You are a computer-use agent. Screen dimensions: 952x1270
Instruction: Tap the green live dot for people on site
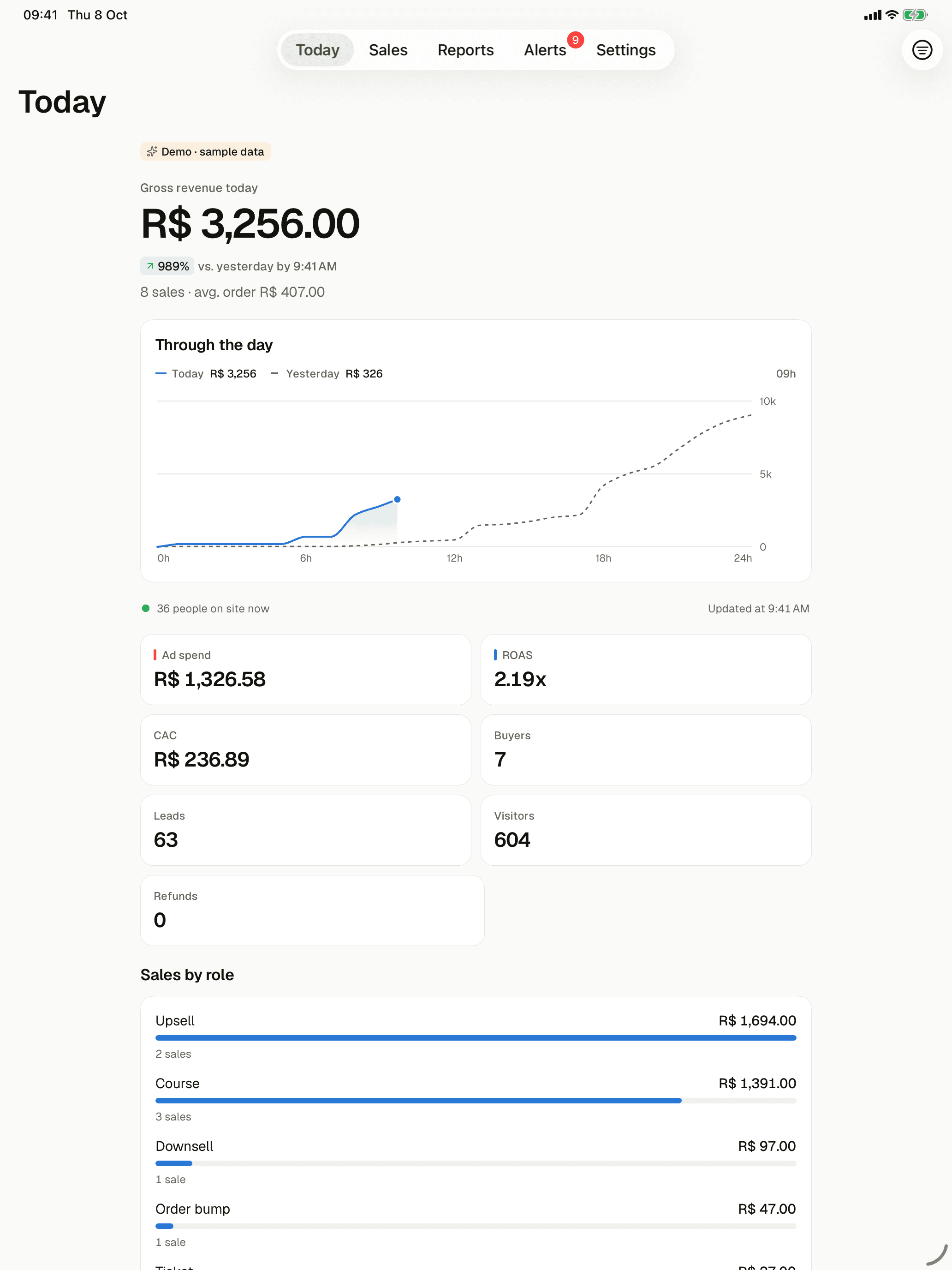tap(146, 608)
